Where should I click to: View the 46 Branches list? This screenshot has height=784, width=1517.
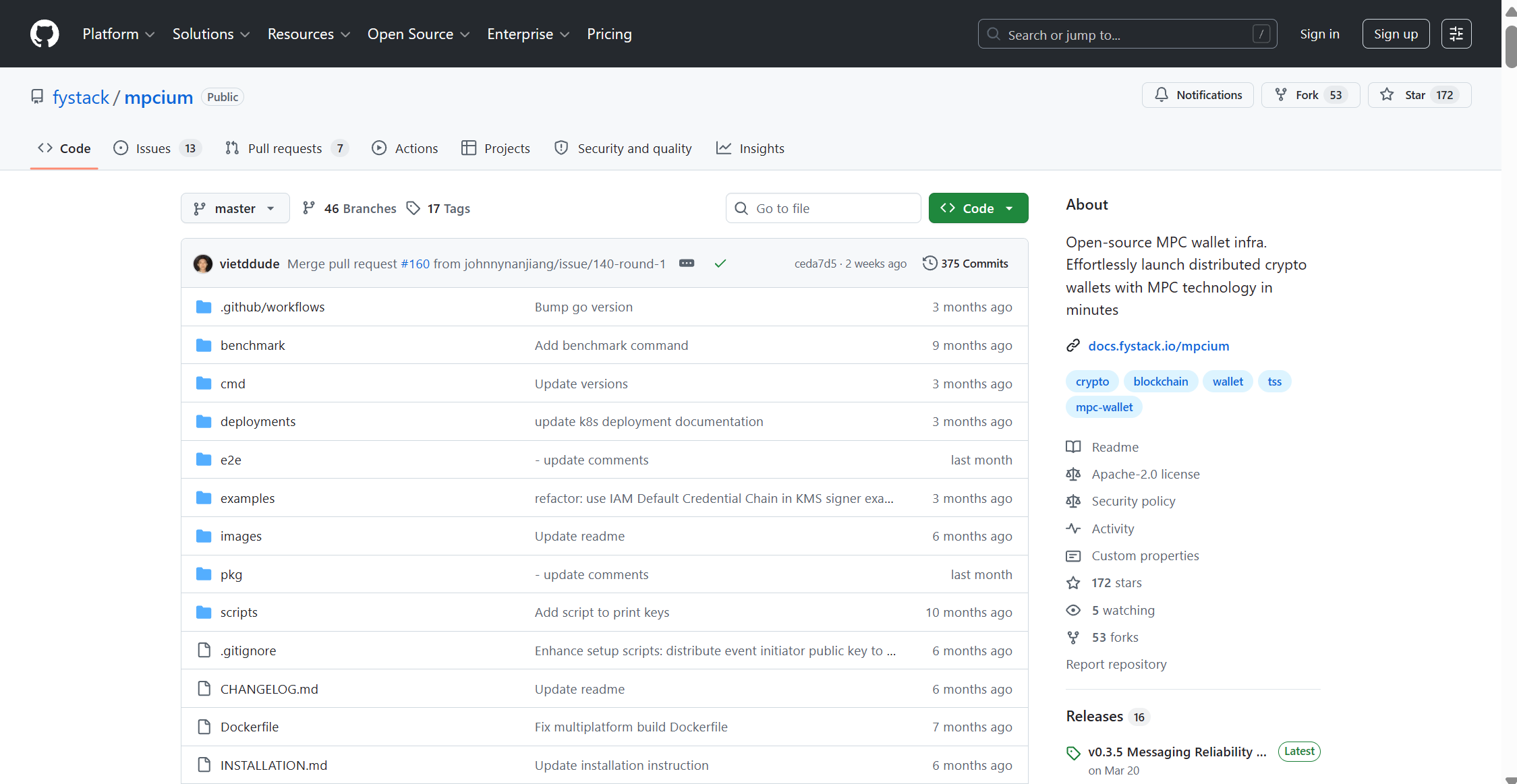(349, 208)
